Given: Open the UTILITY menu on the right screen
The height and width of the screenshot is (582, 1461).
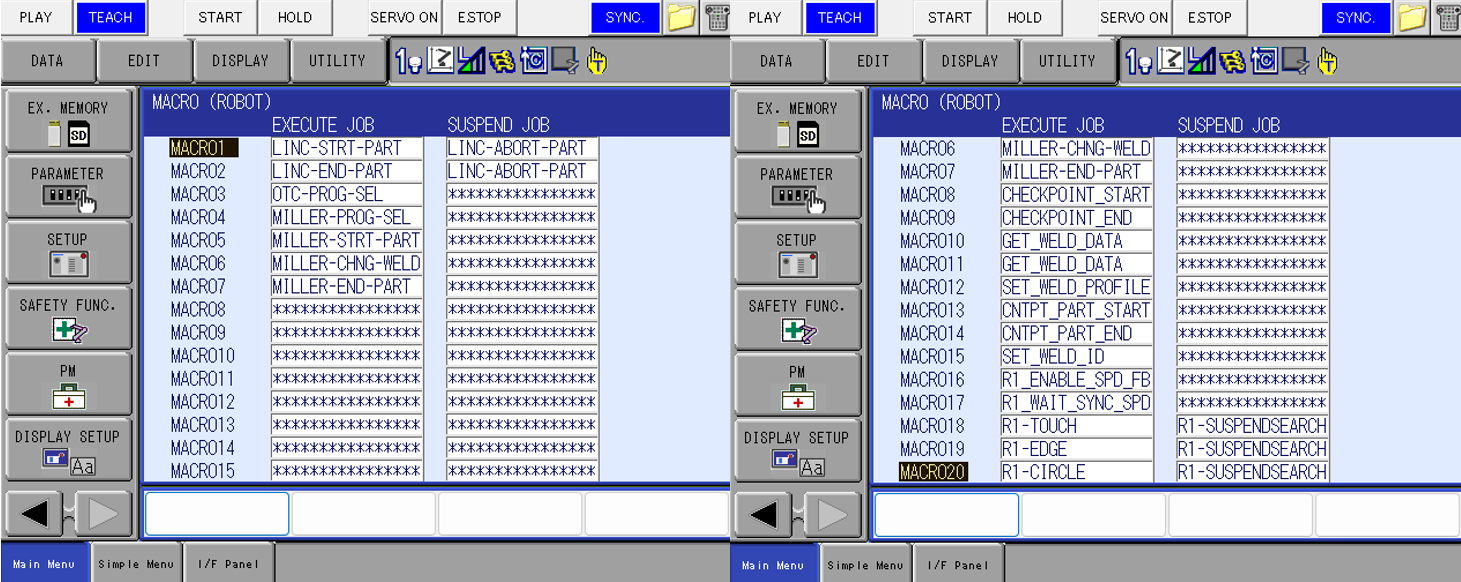Looking at the screenshot, I should point(1067,61).
